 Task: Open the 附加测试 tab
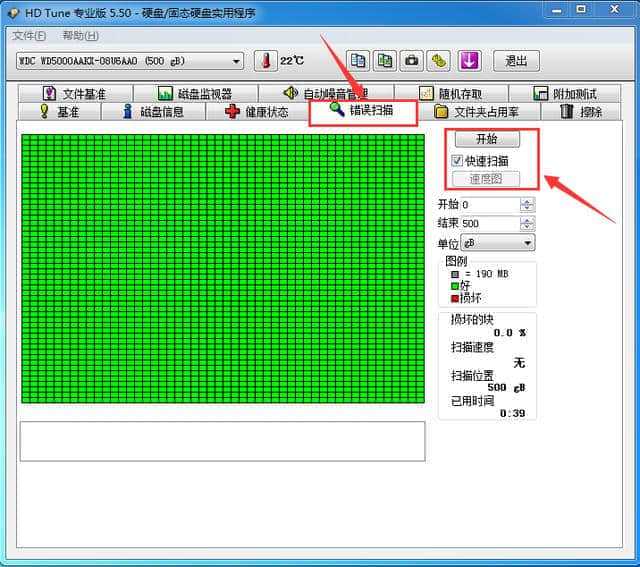(x=565, y=94)
